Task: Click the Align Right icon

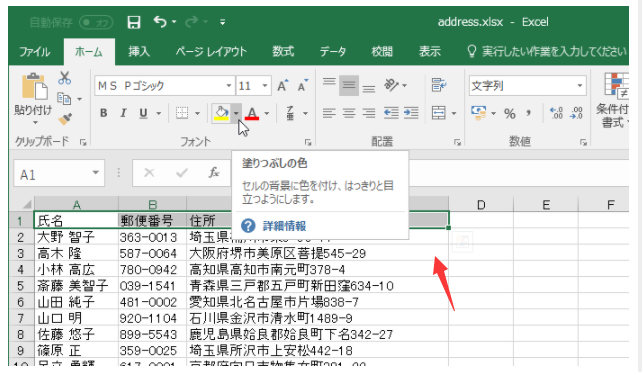Action: tap(368, 113)
